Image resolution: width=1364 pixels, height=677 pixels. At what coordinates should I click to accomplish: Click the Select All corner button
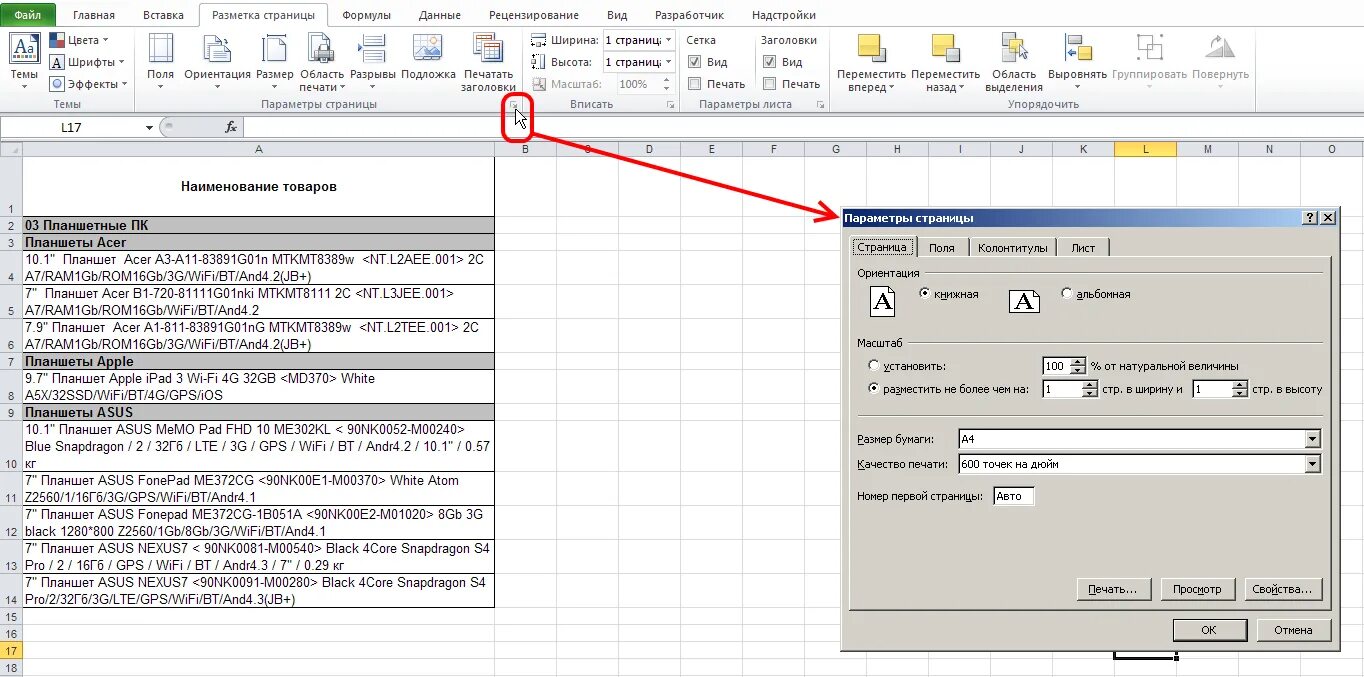[x=11, y=149]
